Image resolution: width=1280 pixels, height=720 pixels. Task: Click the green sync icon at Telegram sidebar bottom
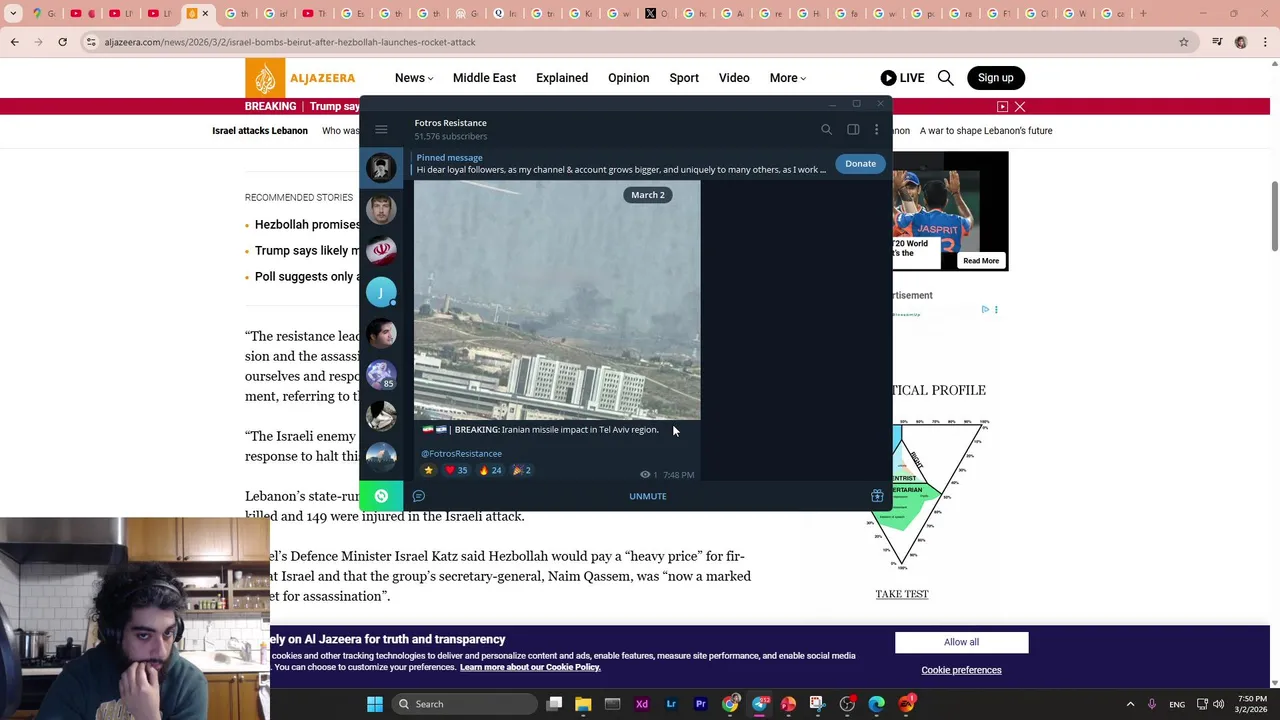coord(381,496)
